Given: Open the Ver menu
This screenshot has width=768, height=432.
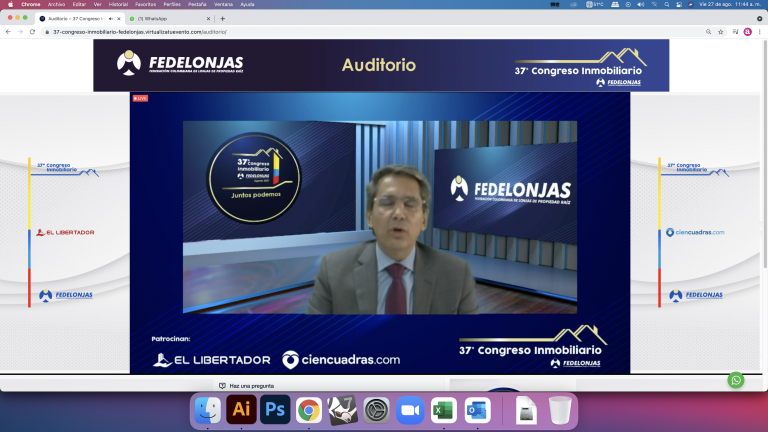Looking at the screenshot, I should click(97, 4).
